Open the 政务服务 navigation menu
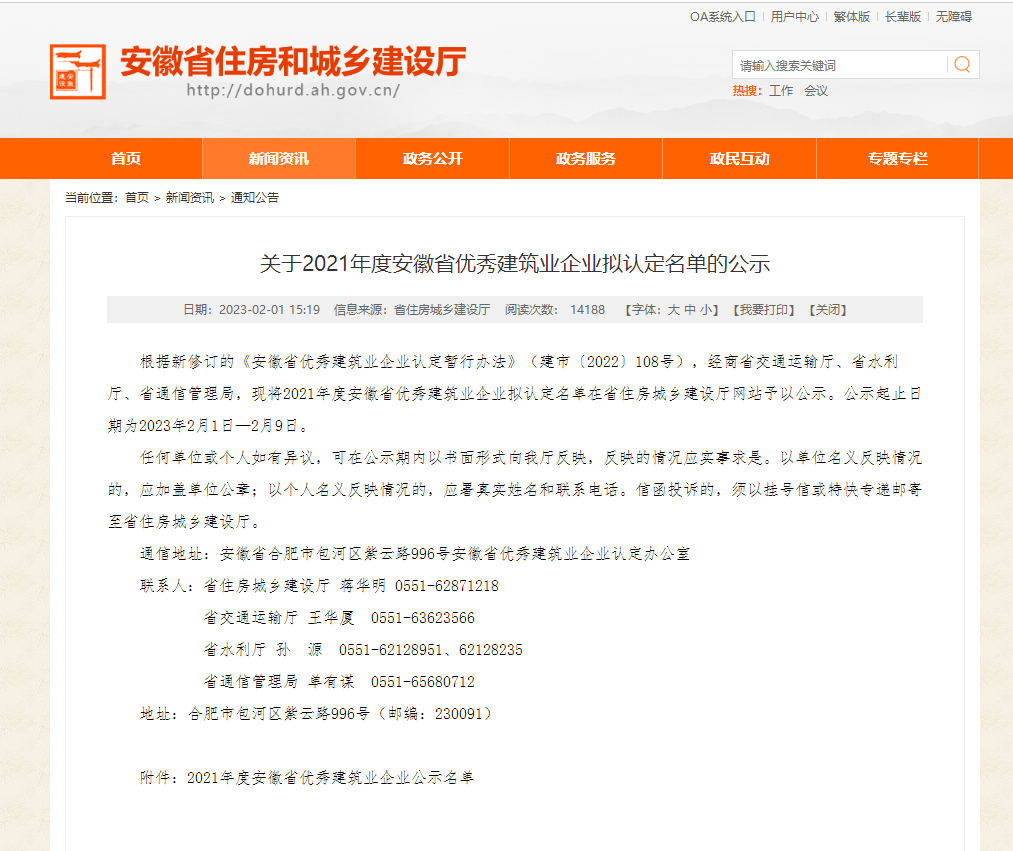The width and height of the screenshot is (1013, 851). [x=586, y=159]
